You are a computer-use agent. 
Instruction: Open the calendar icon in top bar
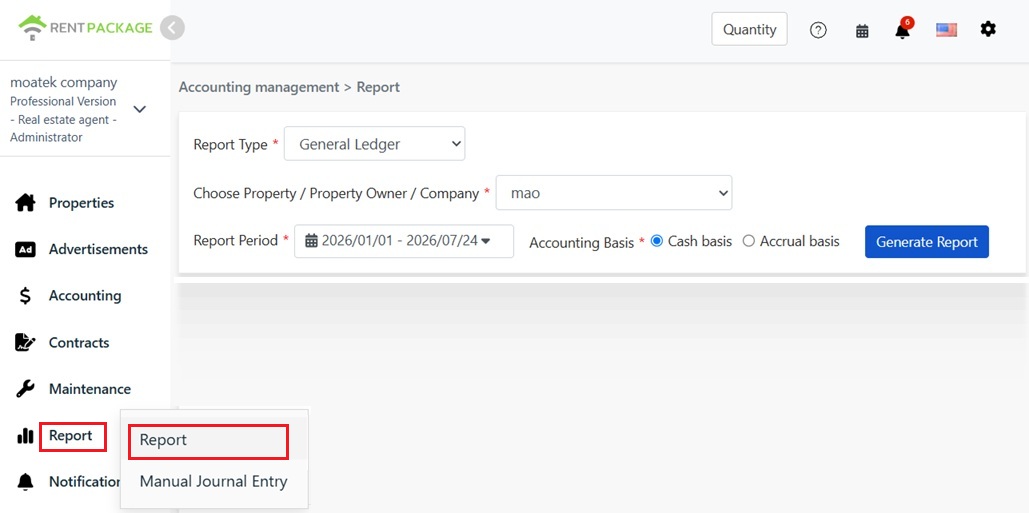click(862, 30)
